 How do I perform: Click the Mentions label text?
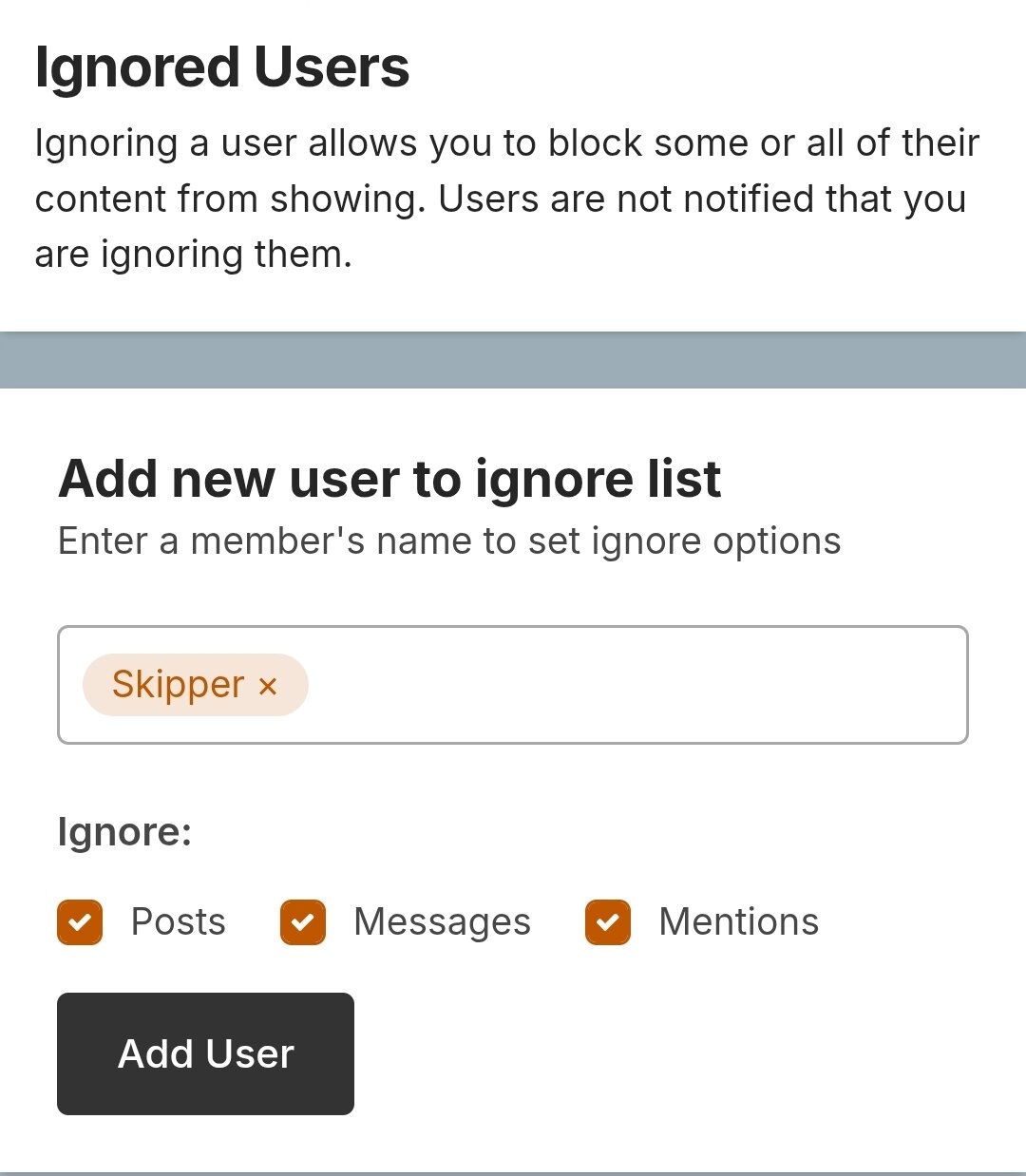coord(738,922)
